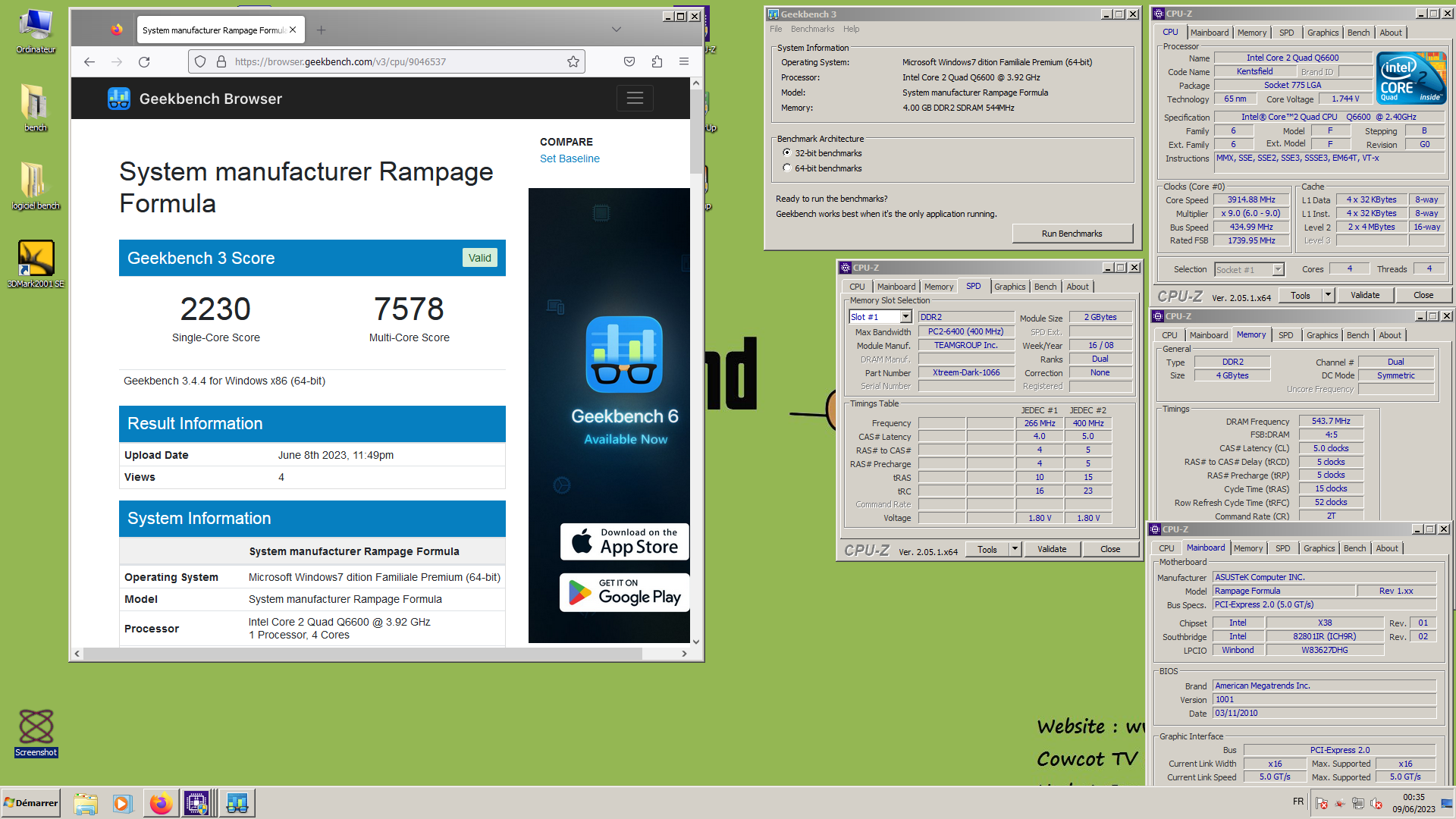Click the Set Baseline link
1456x819 pixels.
pos(570,158)
